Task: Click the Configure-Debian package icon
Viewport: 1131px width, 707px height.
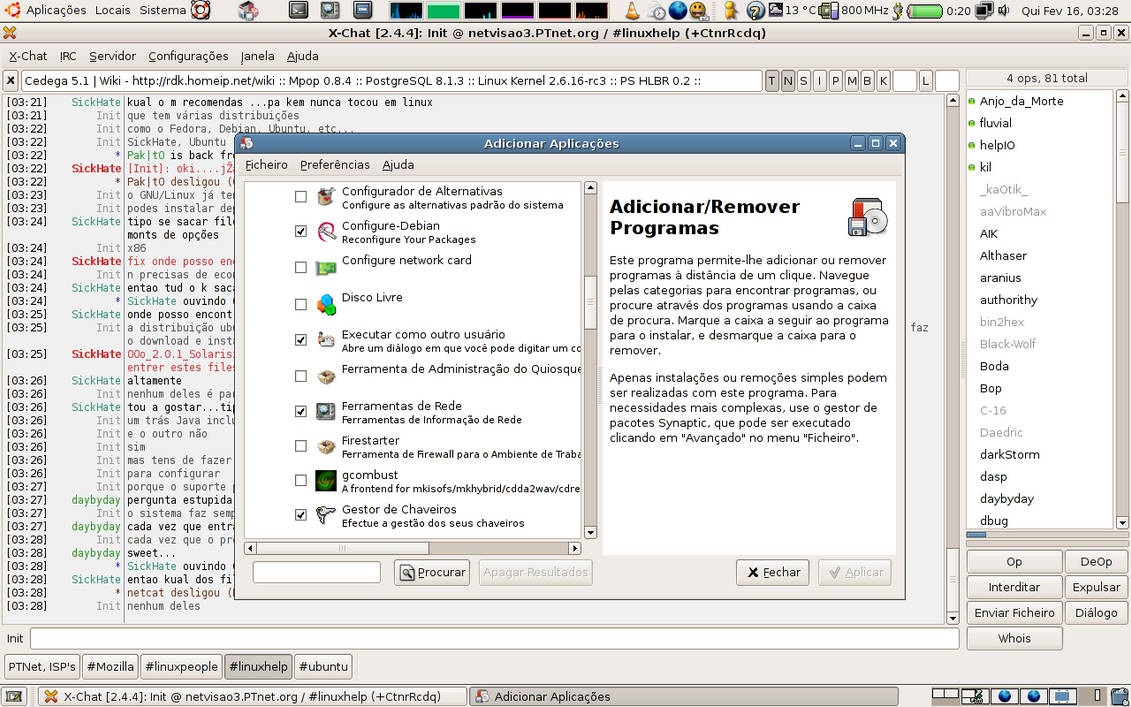Action: [x=326, y=230]
